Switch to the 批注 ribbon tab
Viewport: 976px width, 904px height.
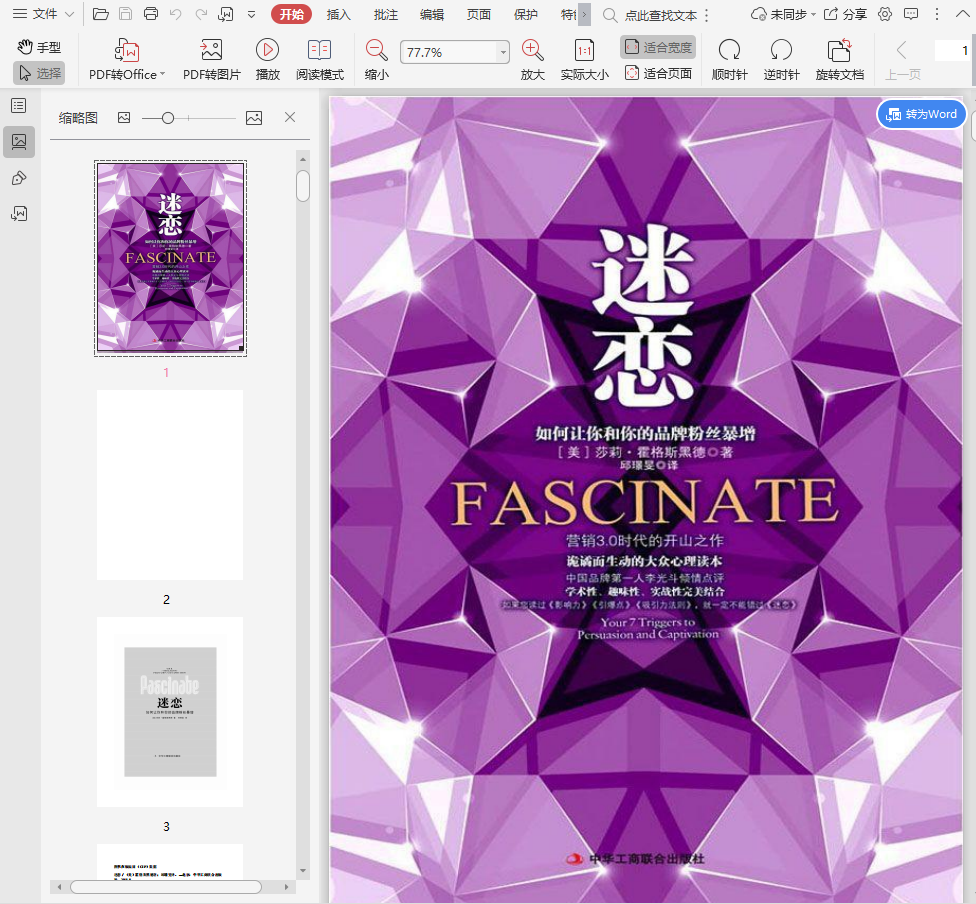click(x=385, y=14)
